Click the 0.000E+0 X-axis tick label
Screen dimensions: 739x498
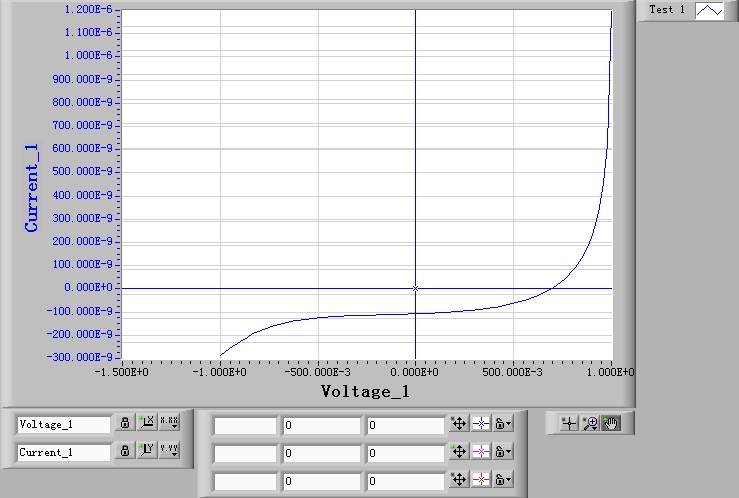(414, 372)
